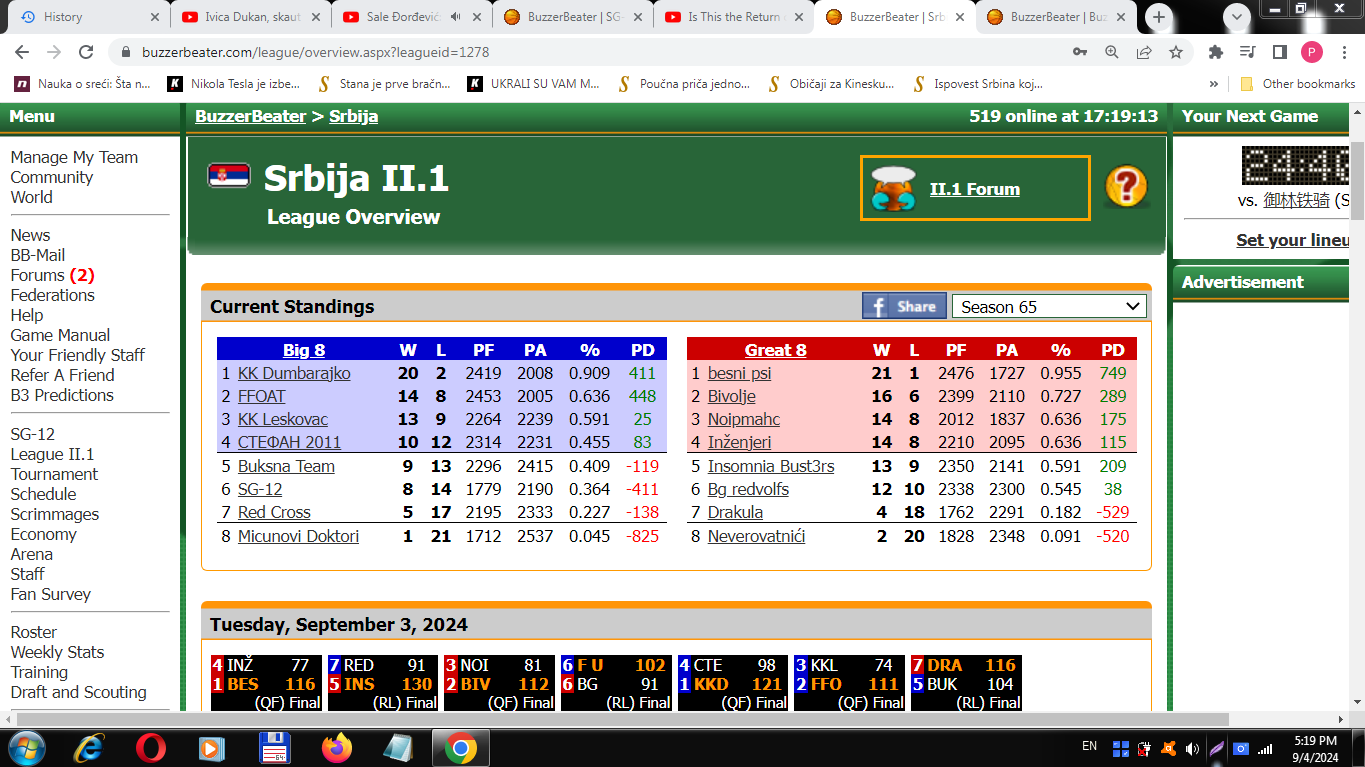Bookmark this page with the star icon
The height and width of the screenshot is (767, 1365).
click(1176, 52)
